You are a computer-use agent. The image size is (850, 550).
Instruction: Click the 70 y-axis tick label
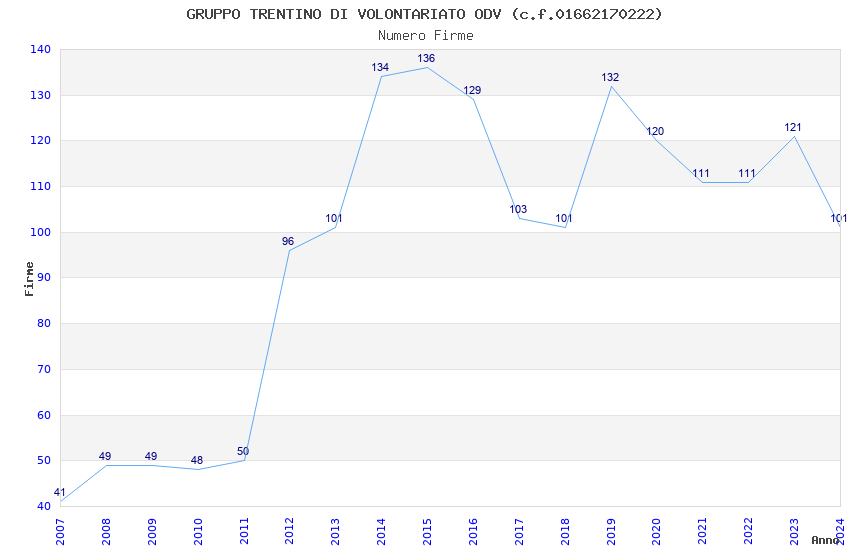coord(44,370)
